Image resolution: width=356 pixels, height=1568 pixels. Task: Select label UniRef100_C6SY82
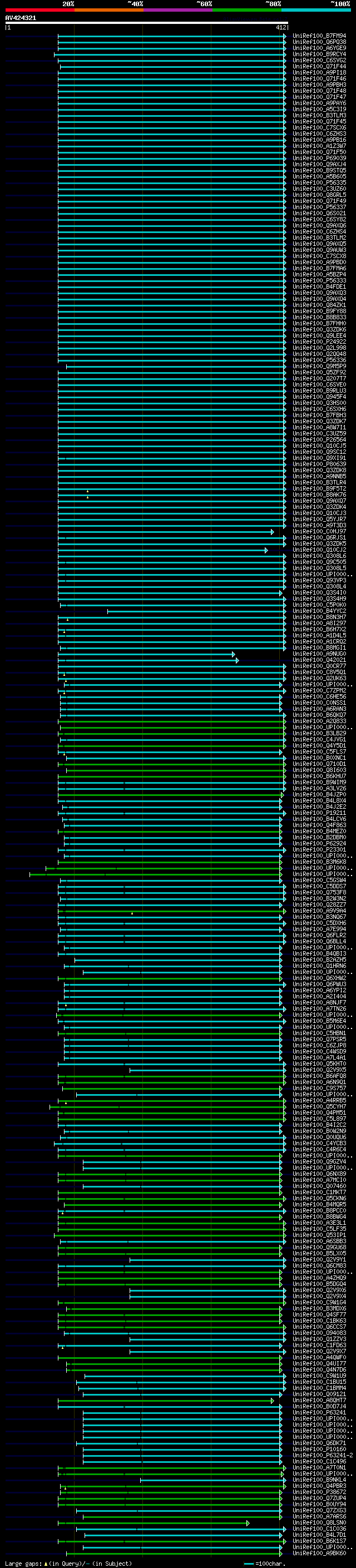click(319, 219)
